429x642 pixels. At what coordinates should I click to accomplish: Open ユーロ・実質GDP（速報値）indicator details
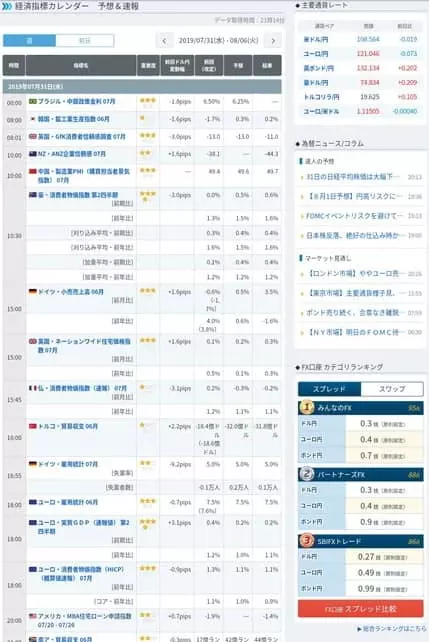[84, 527]
